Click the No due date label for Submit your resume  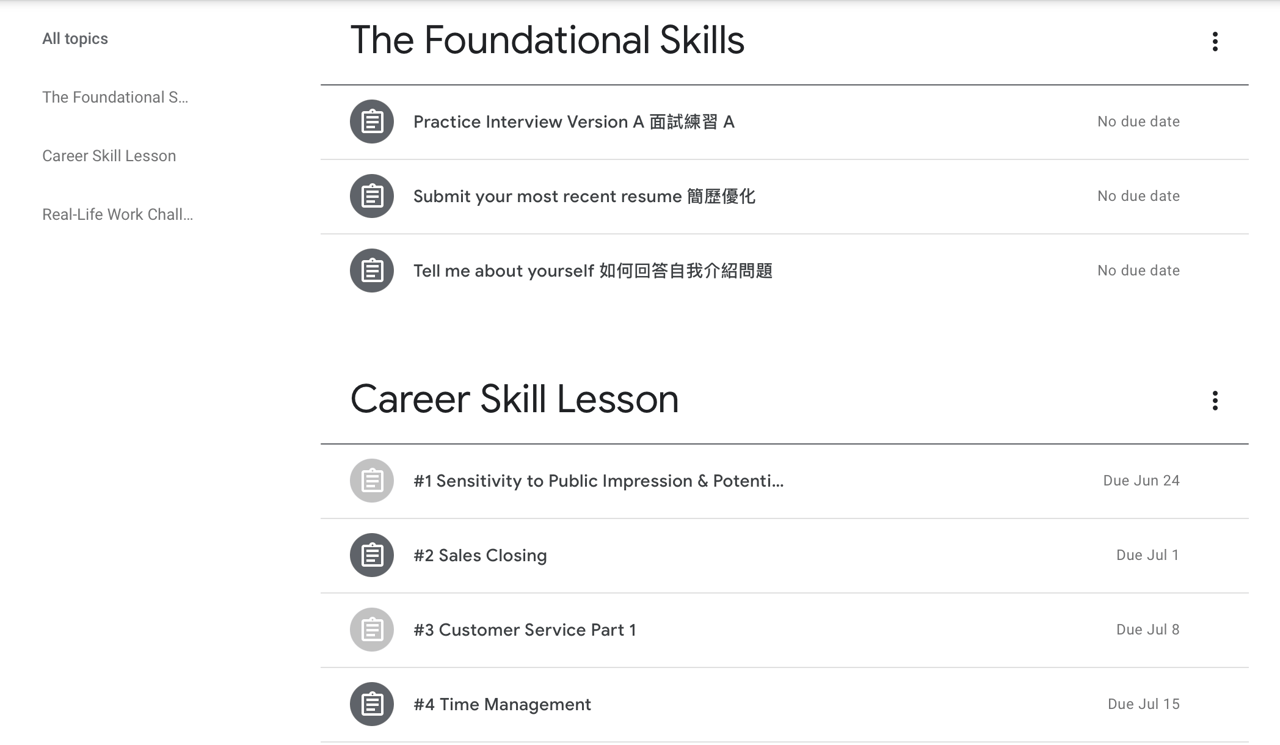(x=1138, y=196)
